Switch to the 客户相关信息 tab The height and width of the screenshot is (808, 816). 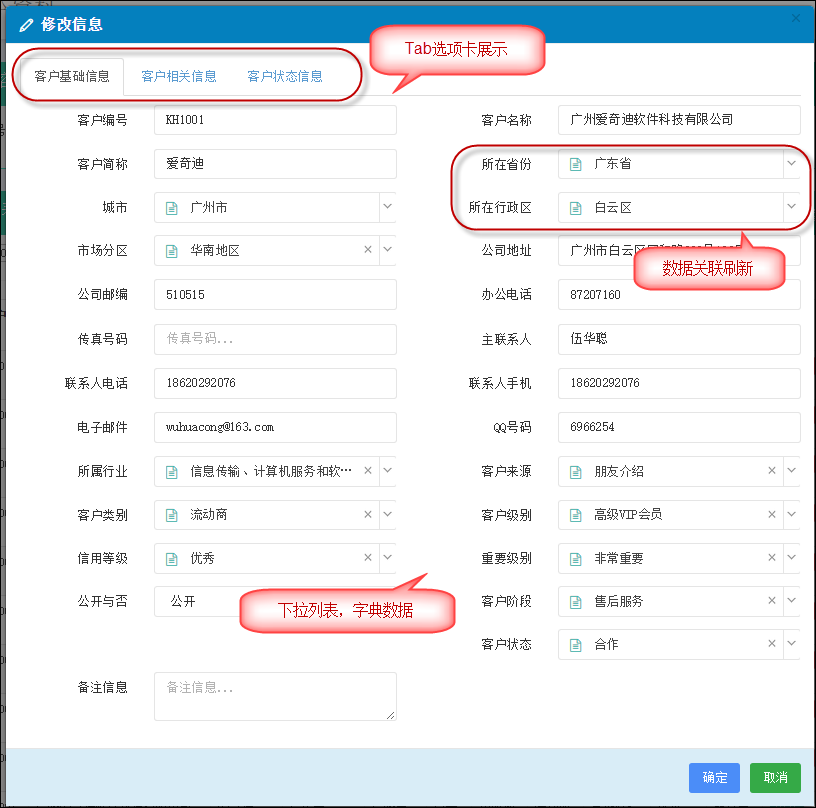(178, 76)
